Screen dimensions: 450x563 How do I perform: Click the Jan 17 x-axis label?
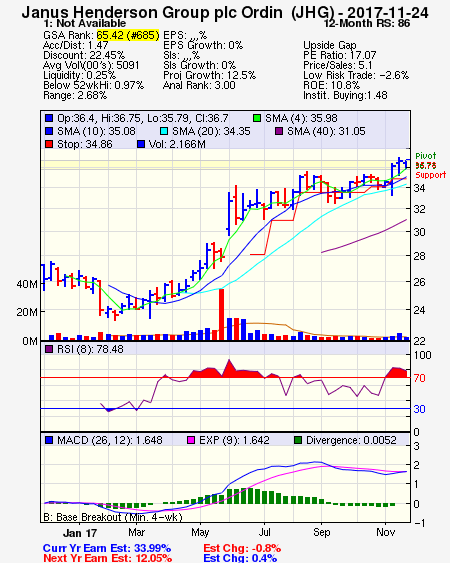[x=80, y=533]
